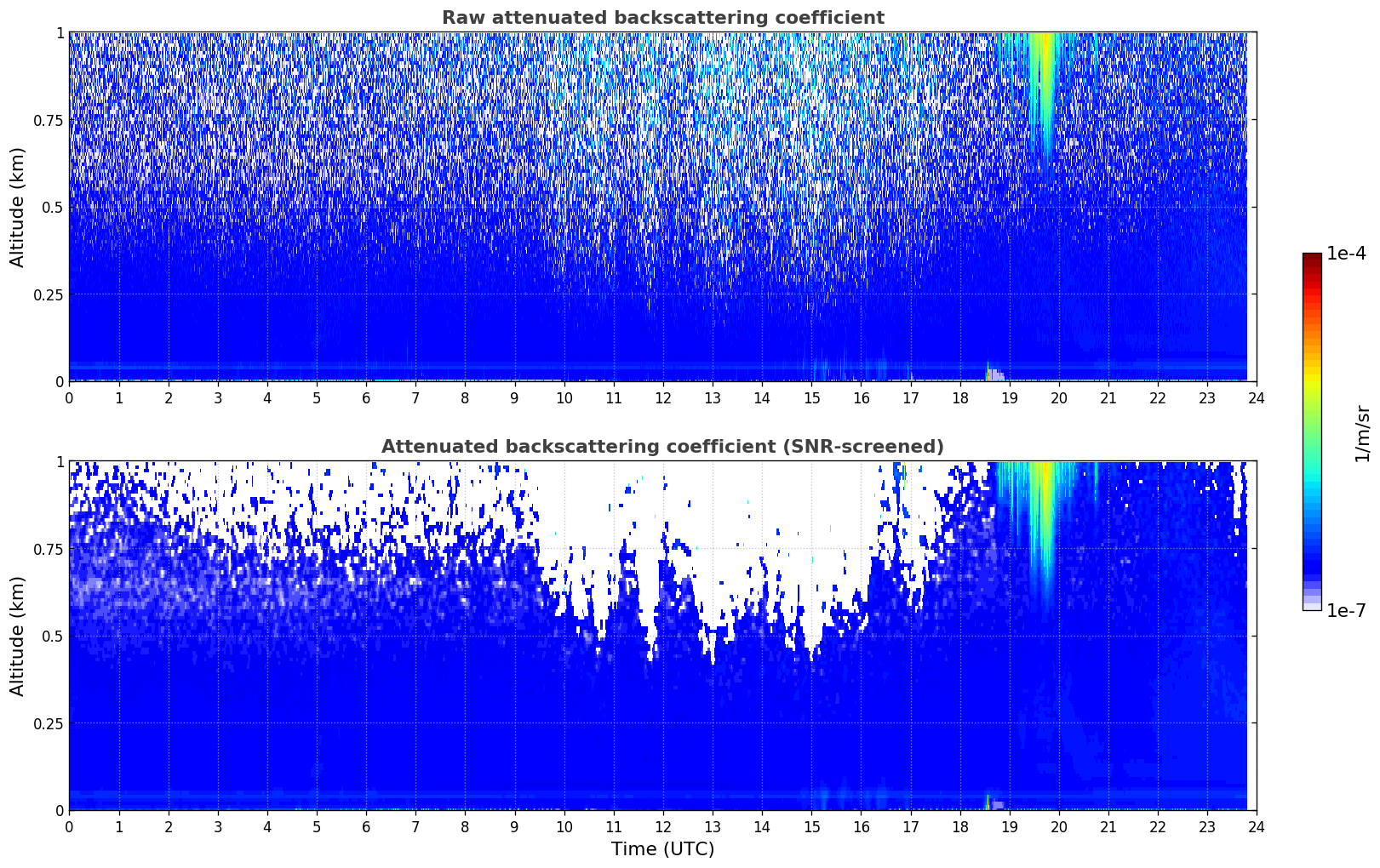The width and height of the screenshot is (1380, 868).
Task: Click the '19' hour tick under top plot
Action: pos(1010,397)
